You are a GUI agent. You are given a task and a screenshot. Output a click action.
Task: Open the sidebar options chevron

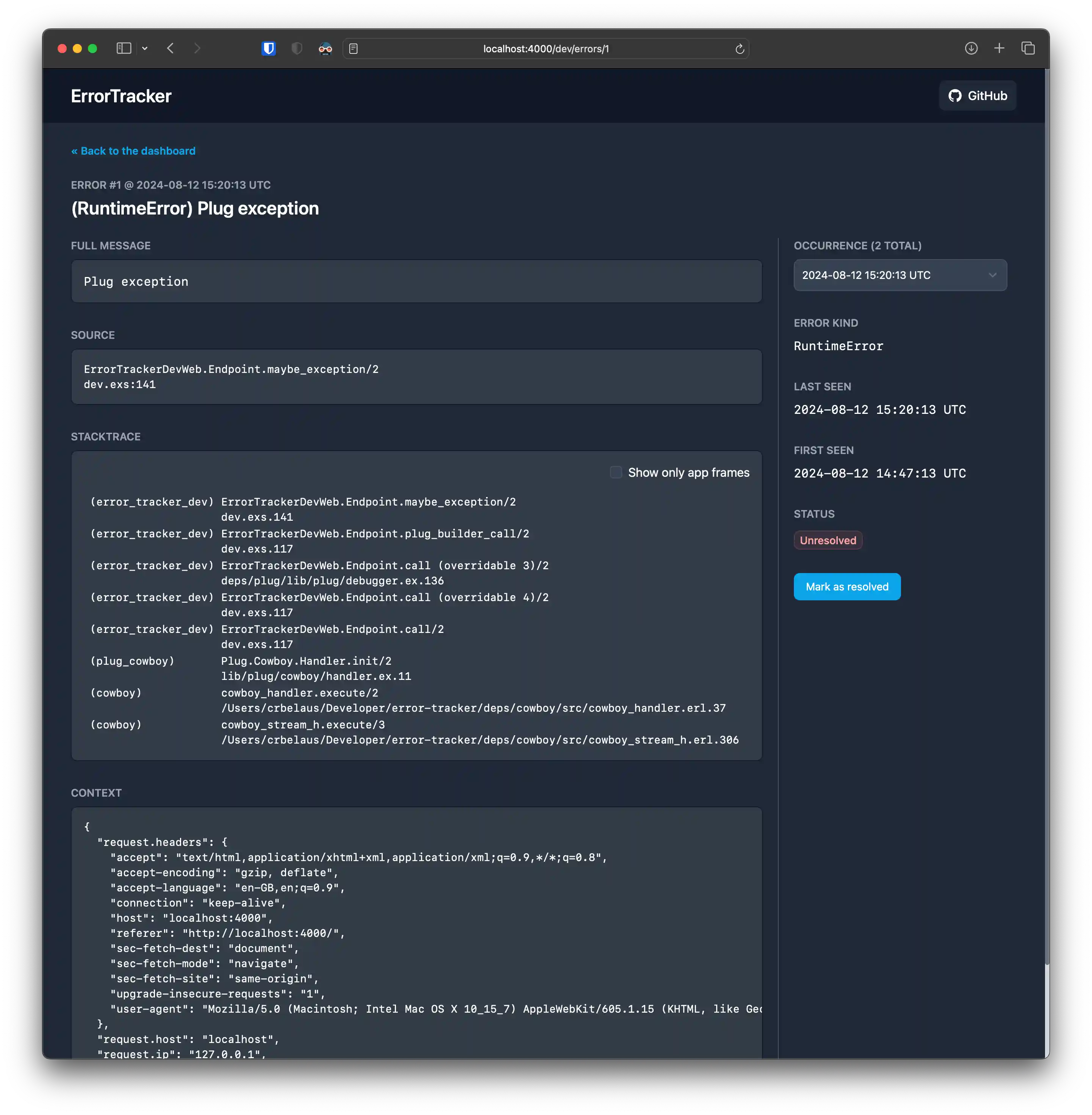click(x=144, y=48)
